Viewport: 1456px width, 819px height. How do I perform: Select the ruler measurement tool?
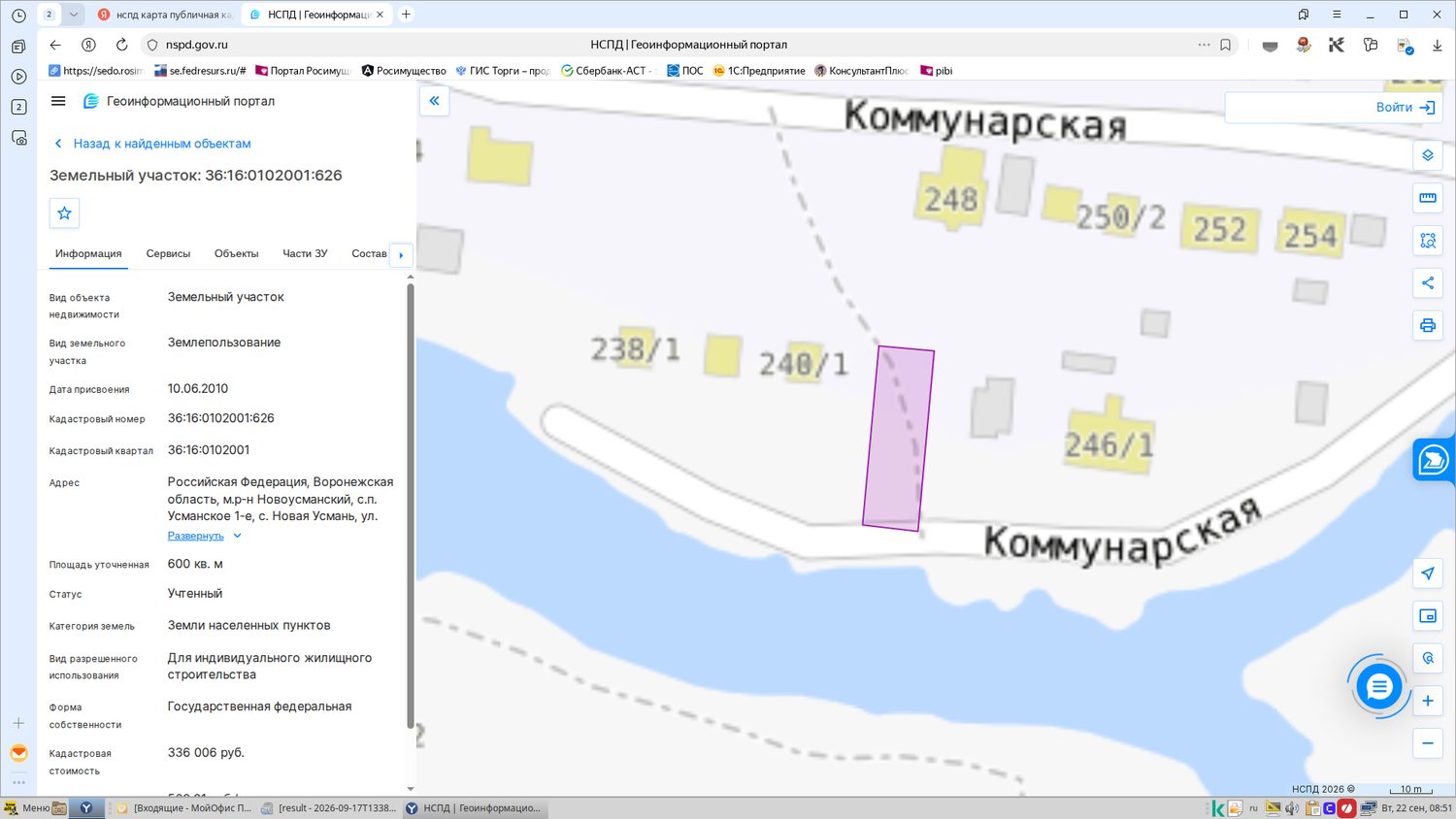(x=1428, y=198)
